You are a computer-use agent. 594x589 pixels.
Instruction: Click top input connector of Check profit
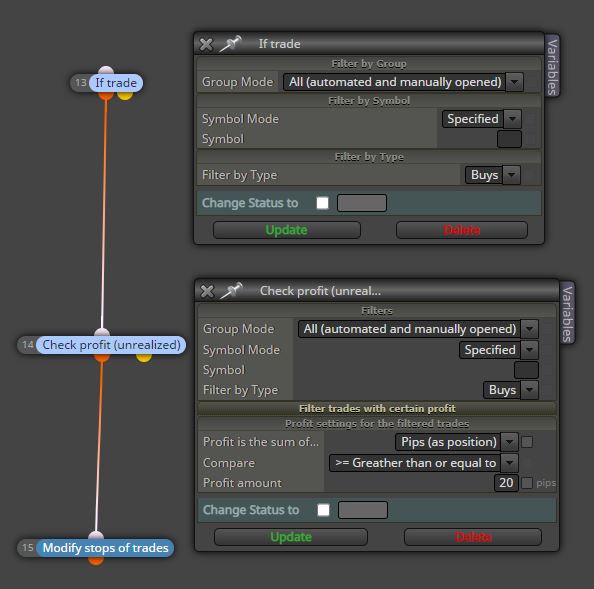(102, 333)
